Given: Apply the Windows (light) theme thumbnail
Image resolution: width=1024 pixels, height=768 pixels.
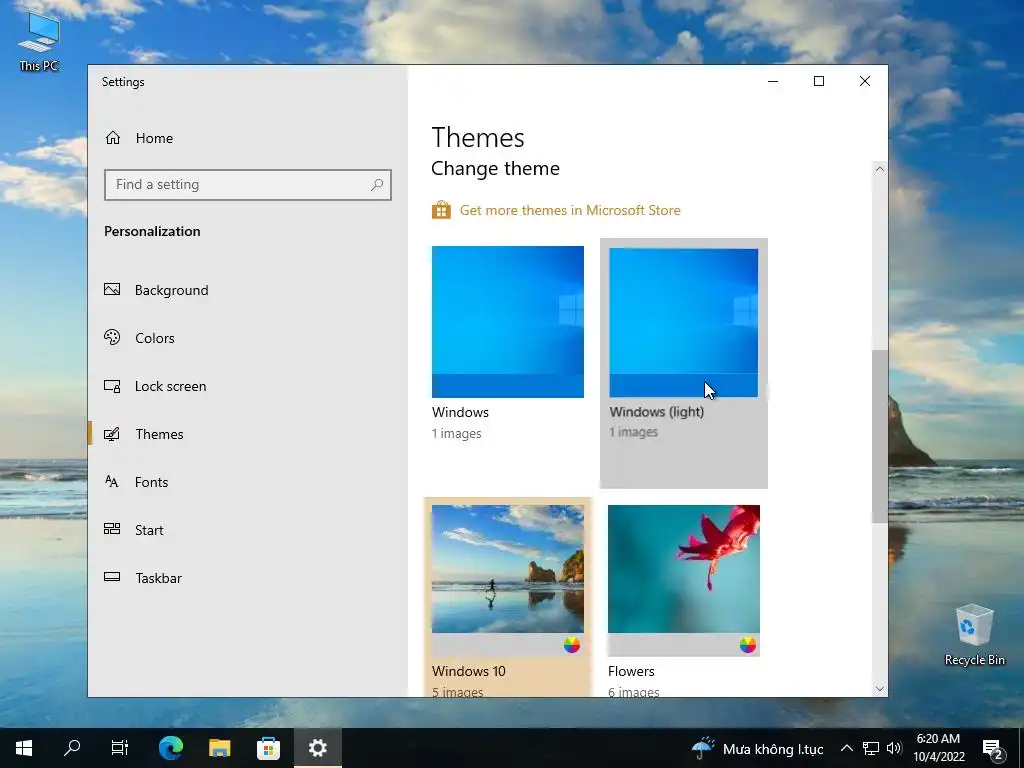Looking at the screenshot, I should [x=684, y=323].
